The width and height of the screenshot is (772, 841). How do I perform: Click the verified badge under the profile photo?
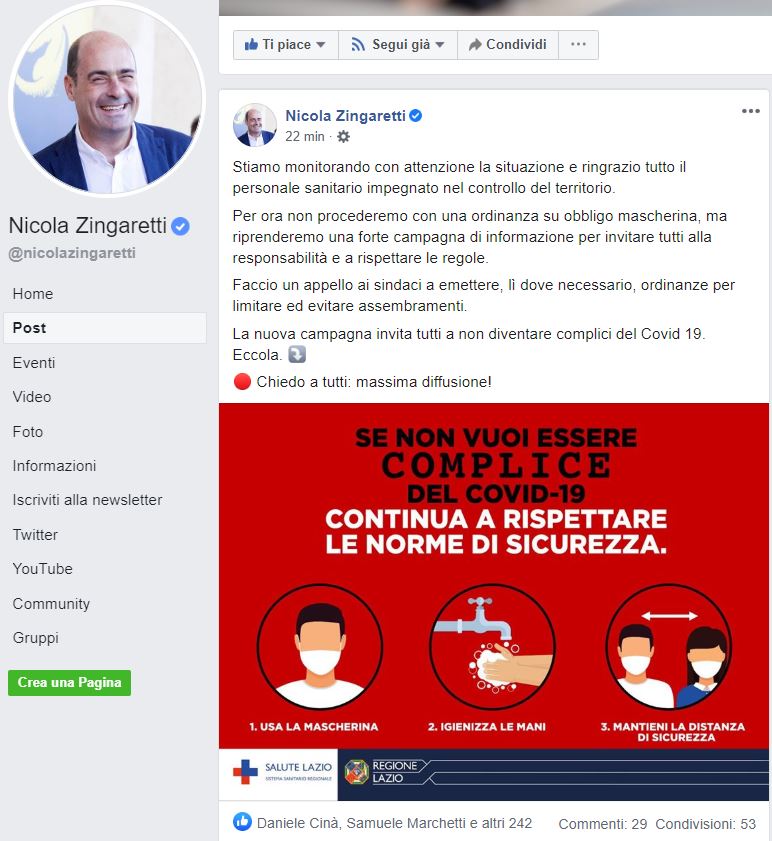pos(180,226)
